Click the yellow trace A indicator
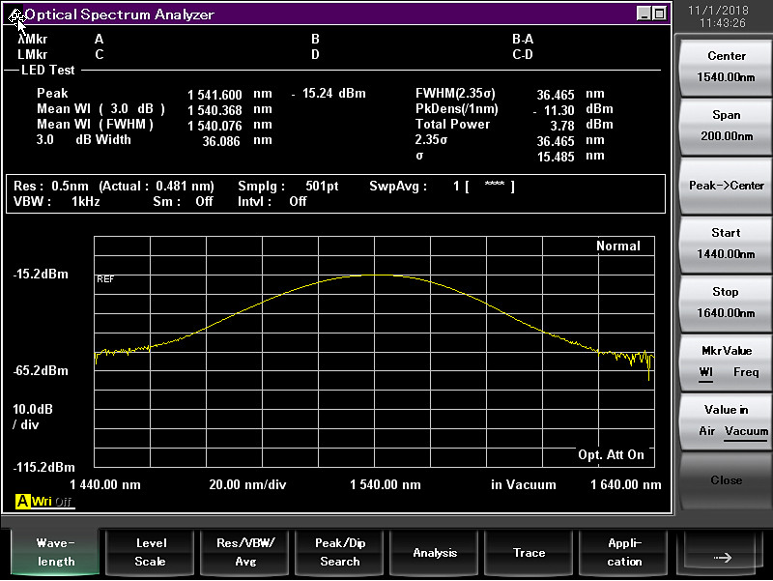 click(22, 501)
